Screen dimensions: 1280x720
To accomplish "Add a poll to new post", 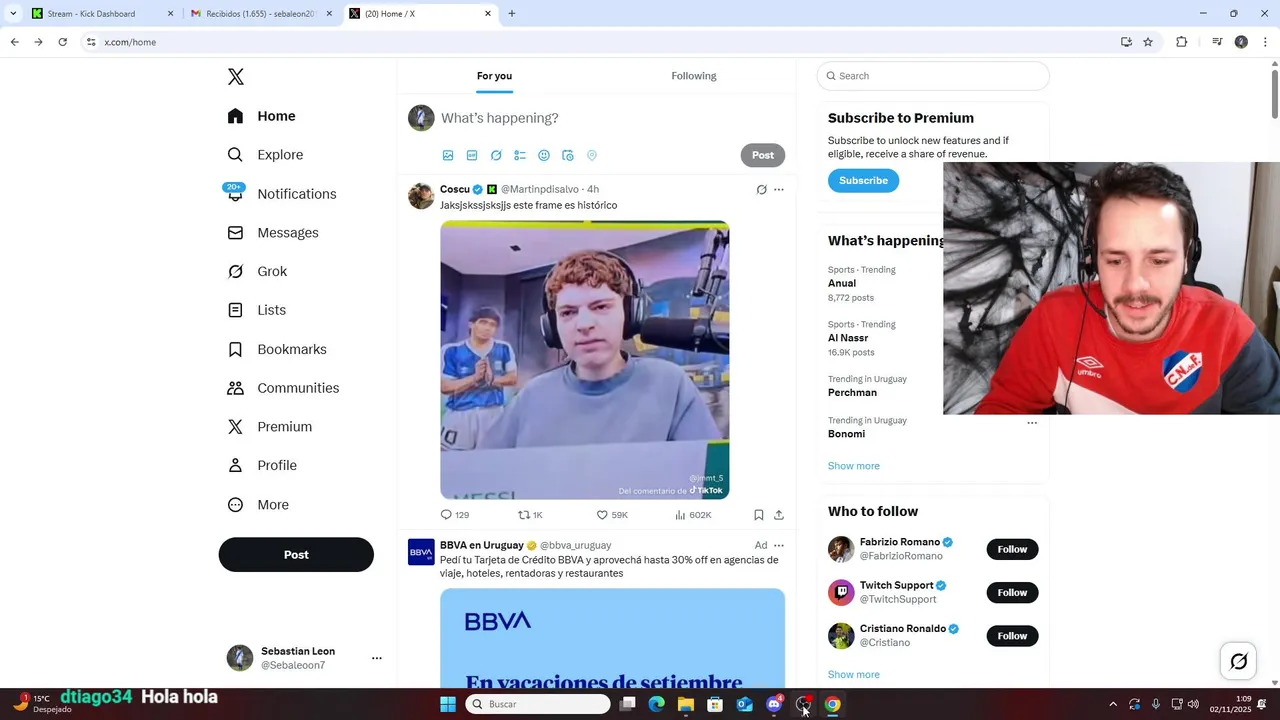I will pyautogui.click(x=520, y=155).
